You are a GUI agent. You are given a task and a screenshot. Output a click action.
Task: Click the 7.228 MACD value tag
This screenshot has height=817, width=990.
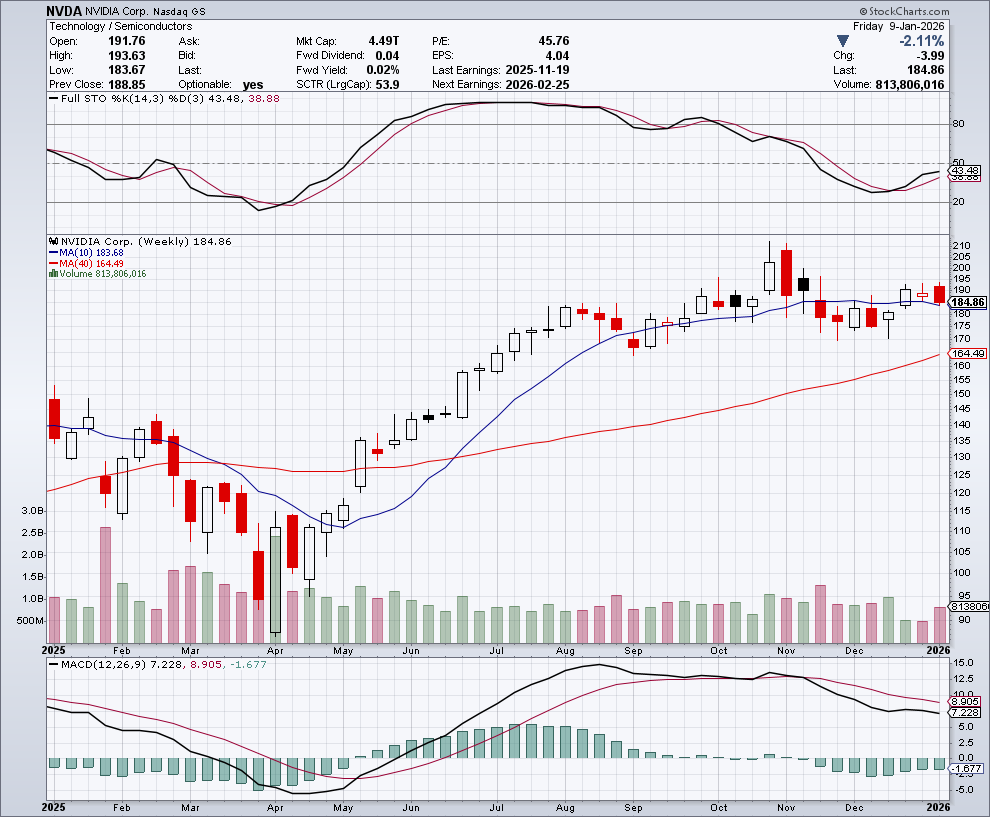[964, 712]
